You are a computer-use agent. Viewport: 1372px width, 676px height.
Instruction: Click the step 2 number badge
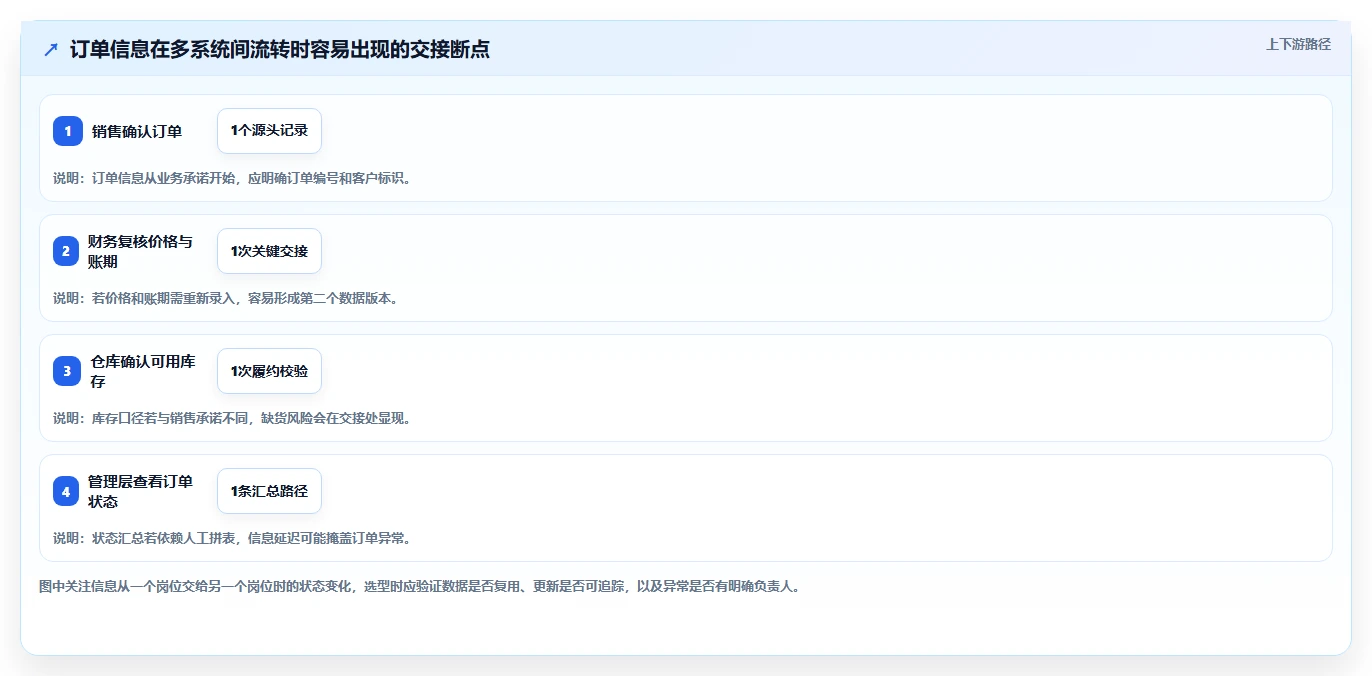67,251
